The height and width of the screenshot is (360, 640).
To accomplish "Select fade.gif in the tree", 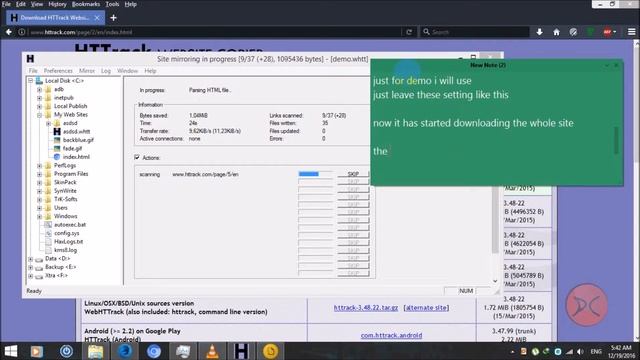I will [72, 149].
